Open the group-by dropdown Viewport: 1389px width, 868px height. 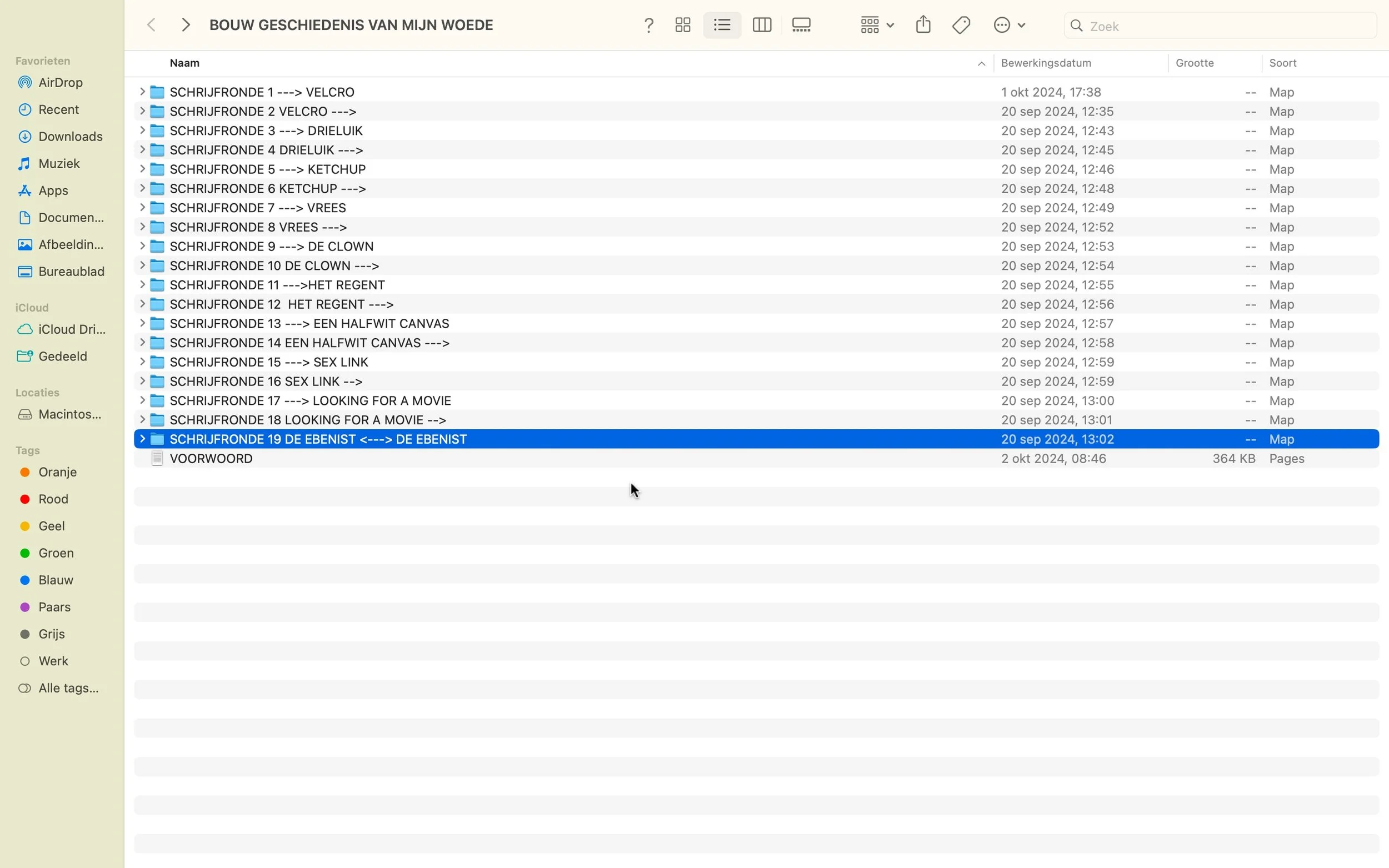coord(877,25)
